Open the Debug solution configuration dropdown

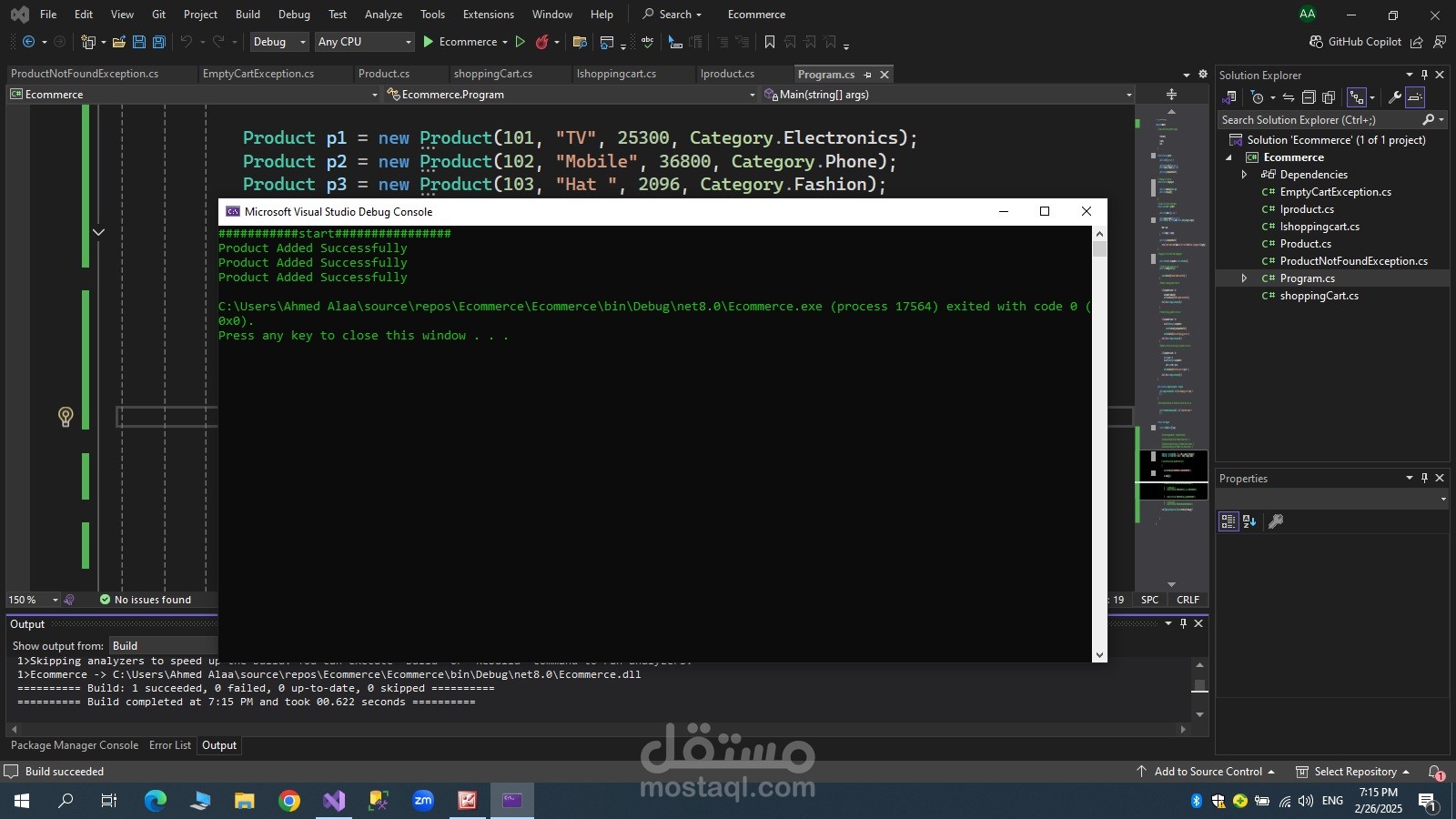pos(279,42)
